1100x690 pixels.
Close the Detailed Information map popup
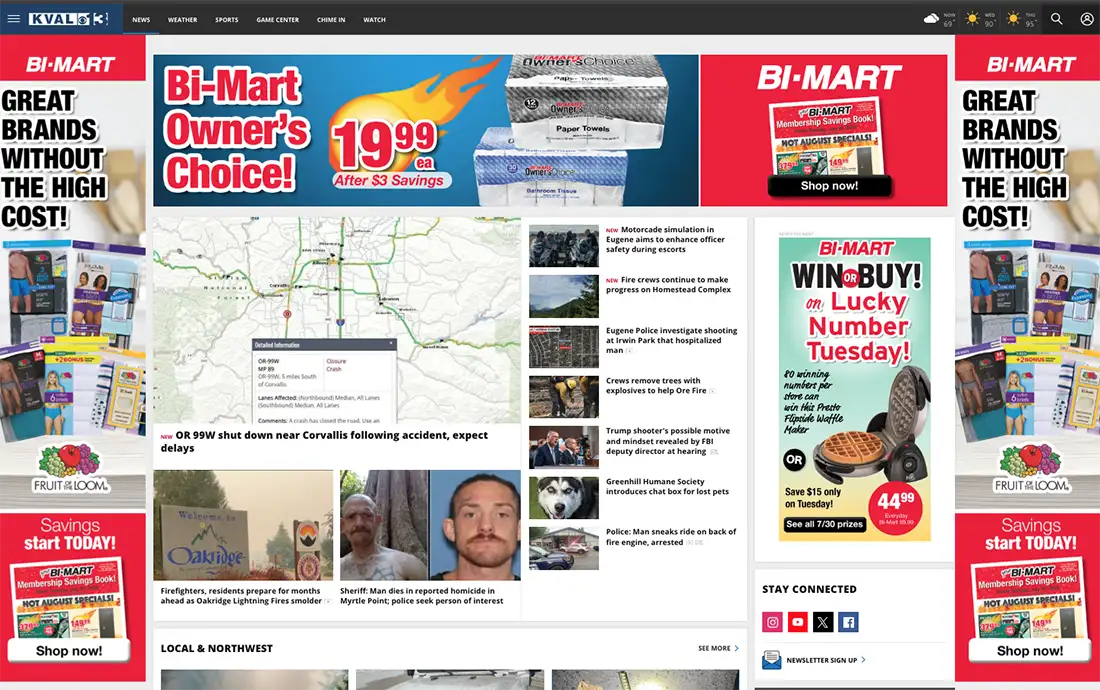coord(391,344)
